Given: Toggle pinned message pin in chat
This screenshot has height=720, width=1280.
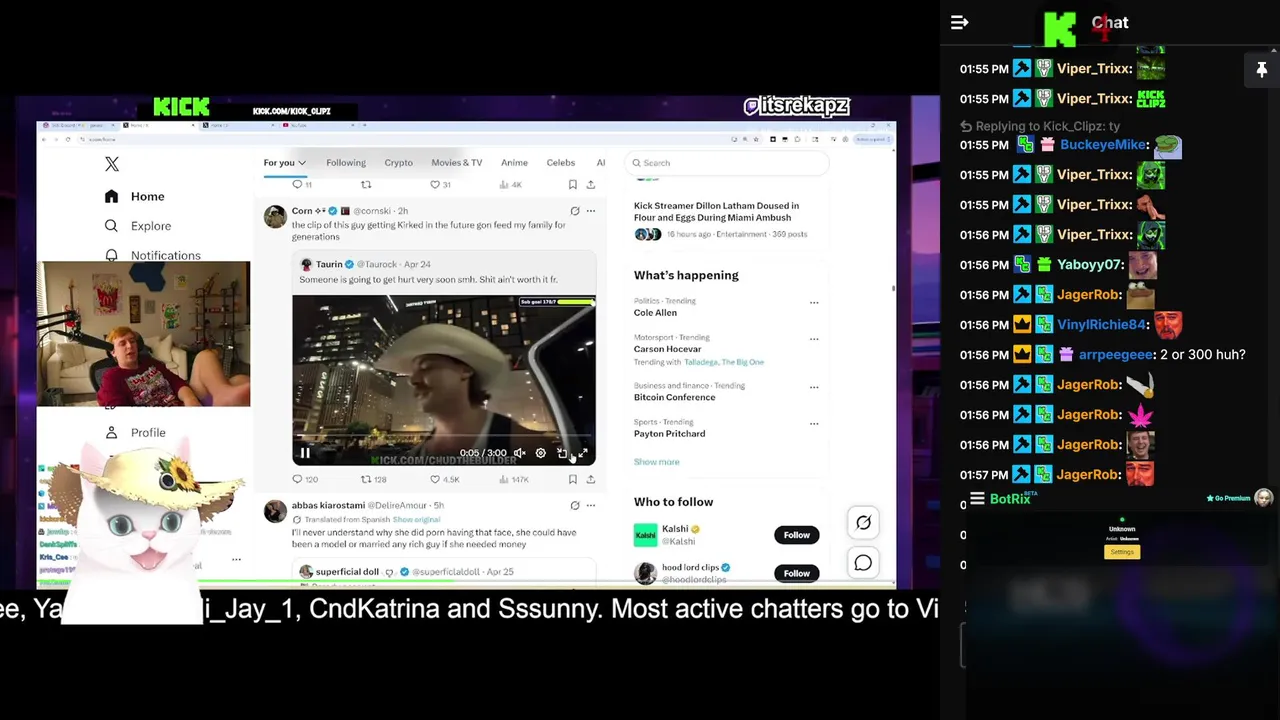Looking at the screenshot, I should tap(1261, 70).
